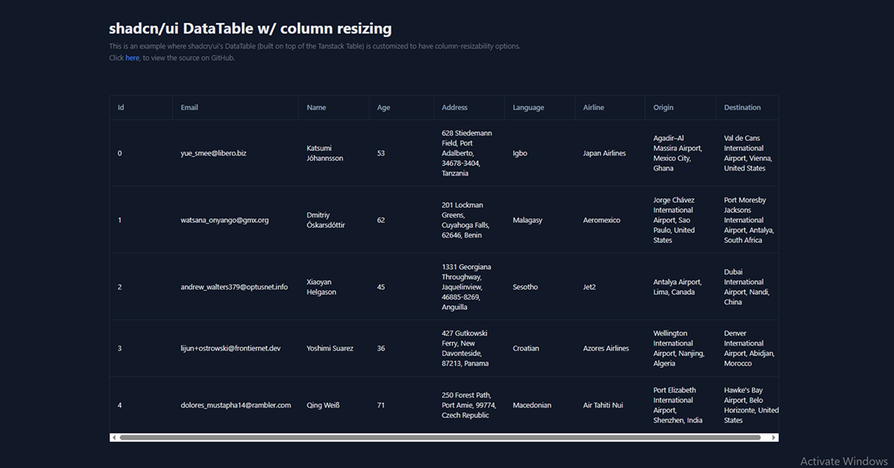The height and width of the screenshot is (468, 894).
Task: Click the Katsumi Jóhannsson name cell
Action: coord(325,153)
